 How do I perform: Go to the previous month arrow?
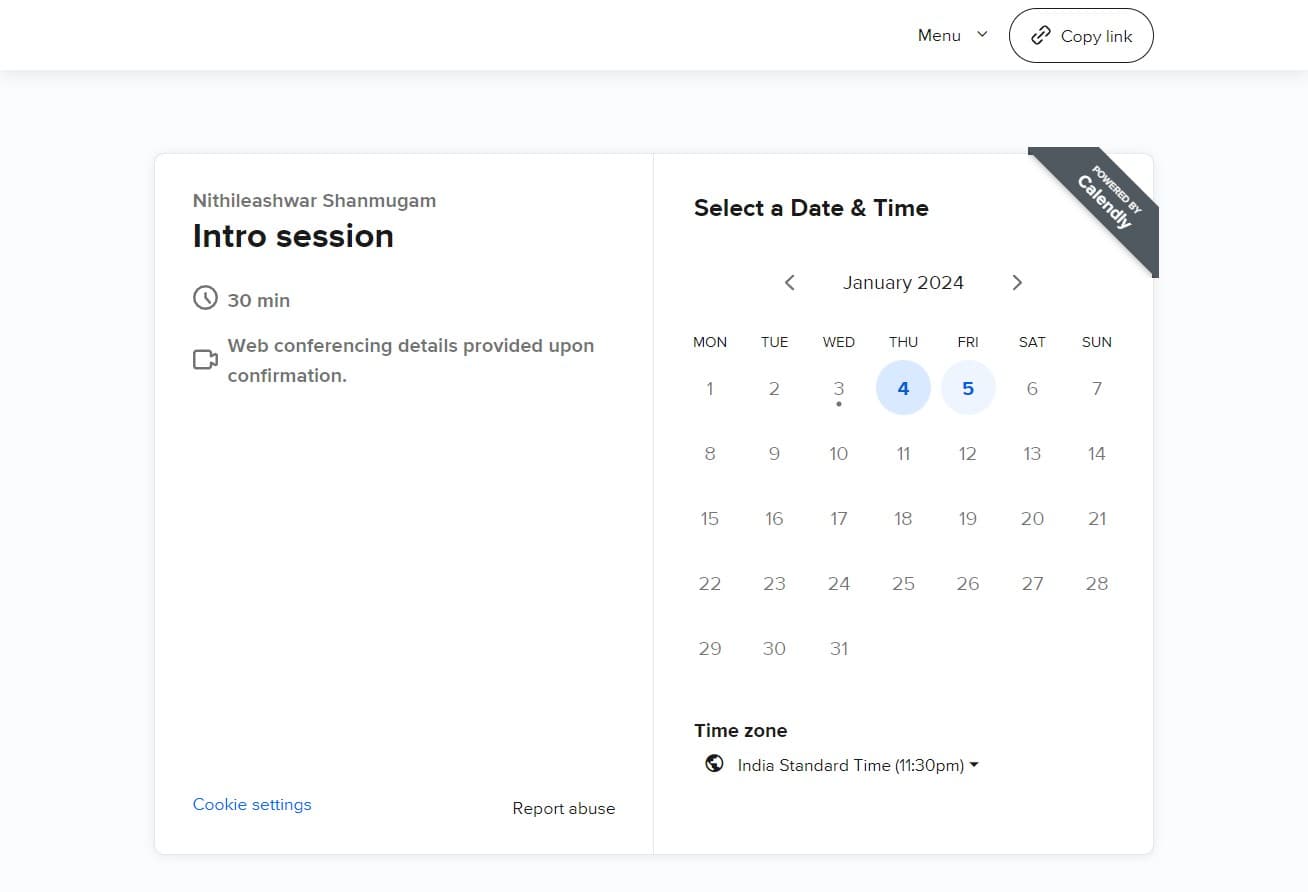[x=789, y=283]
